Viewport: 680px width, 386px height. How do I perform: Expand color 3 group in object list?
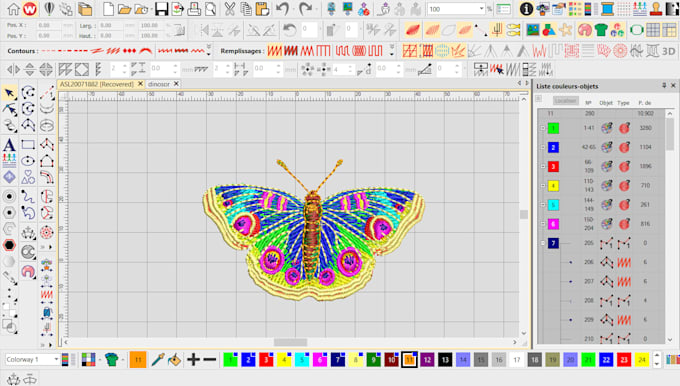pos(543,167)
